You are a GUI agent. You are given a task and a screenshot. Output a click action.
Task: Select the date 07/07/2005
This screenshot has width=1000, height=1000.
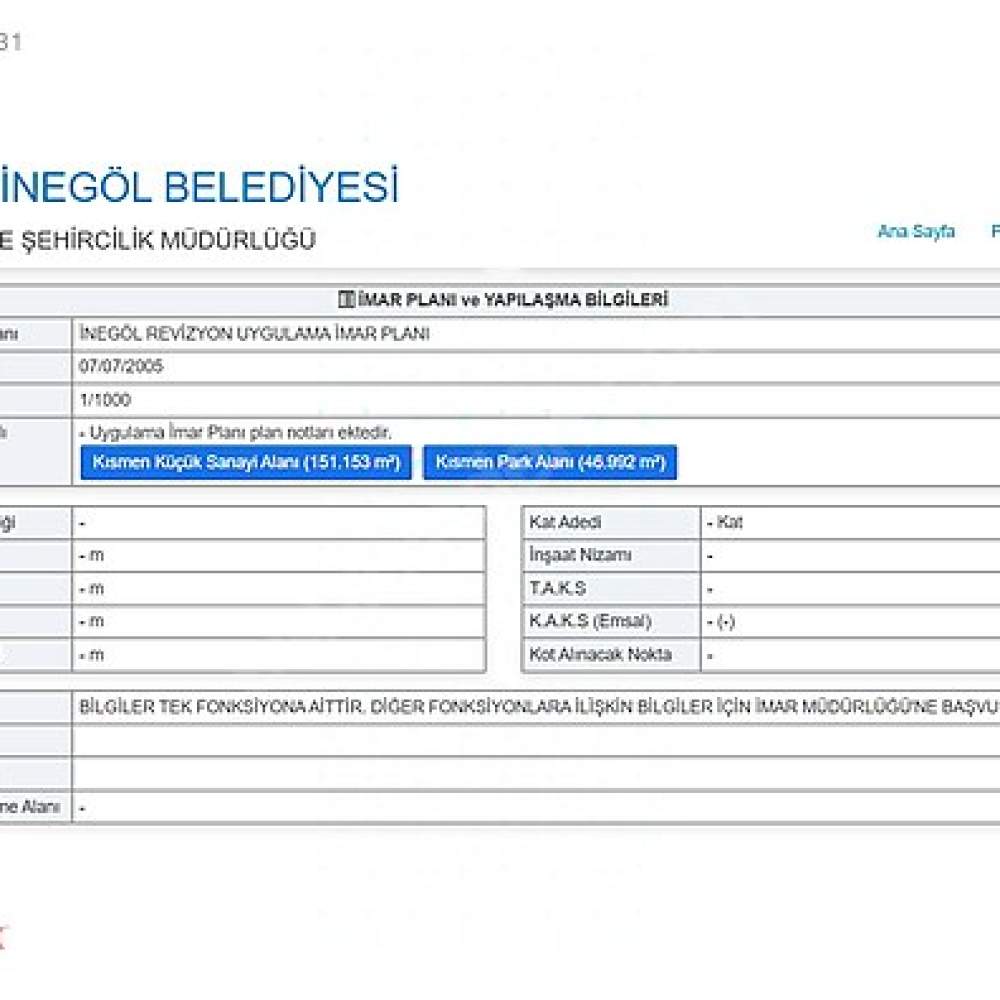(x=121, y=365)
